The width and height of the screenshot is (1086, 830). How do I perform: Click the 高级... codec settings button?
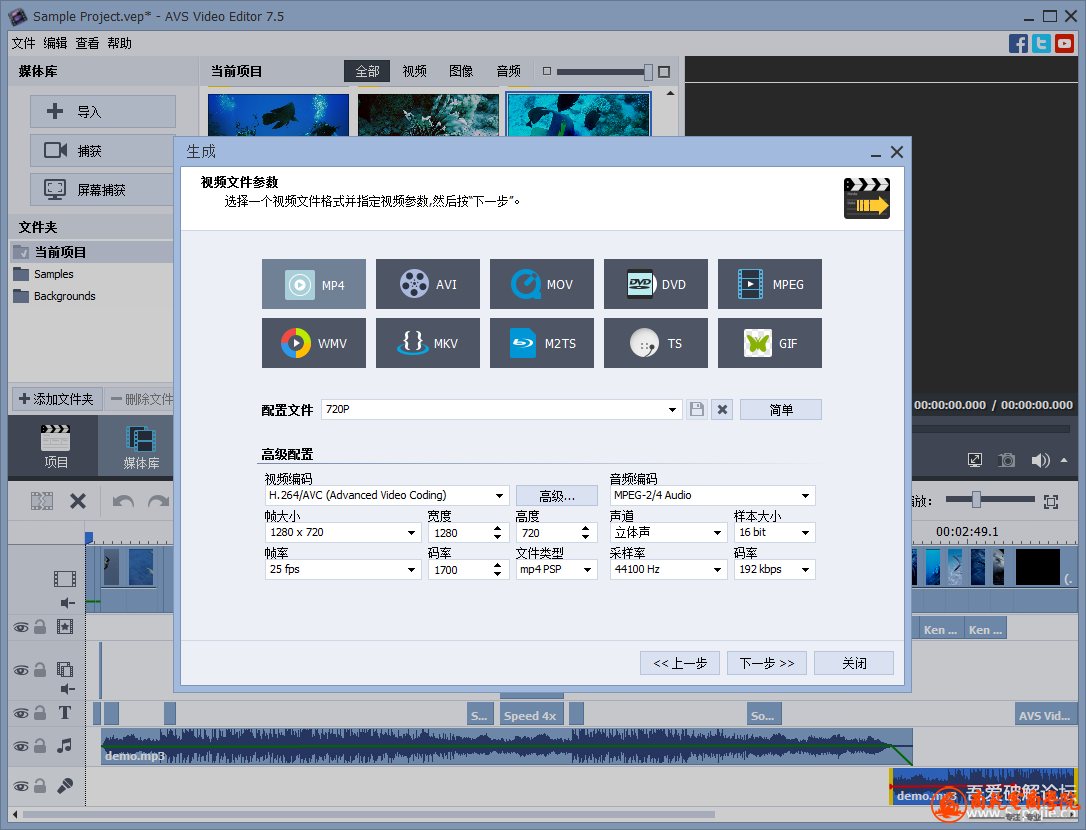pyautogui.click(x=557, y=496)
